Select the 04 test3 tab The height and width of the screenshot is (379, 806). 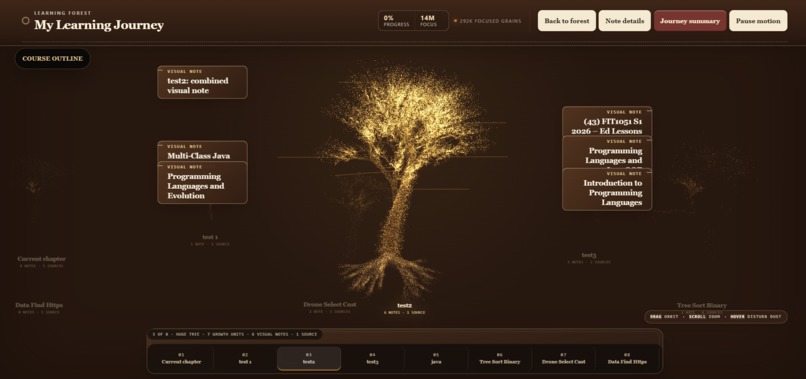point(372,358)
